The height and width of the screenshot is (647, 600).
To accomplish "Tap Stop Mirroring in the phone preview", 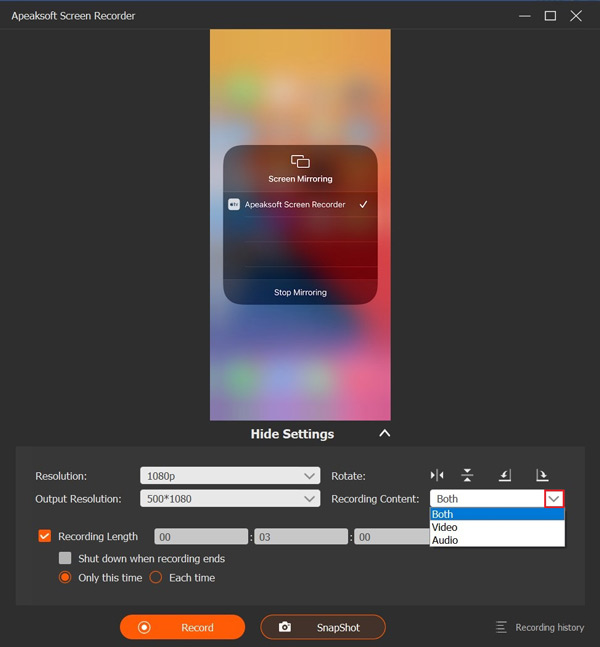I will [x=300, y=292].
